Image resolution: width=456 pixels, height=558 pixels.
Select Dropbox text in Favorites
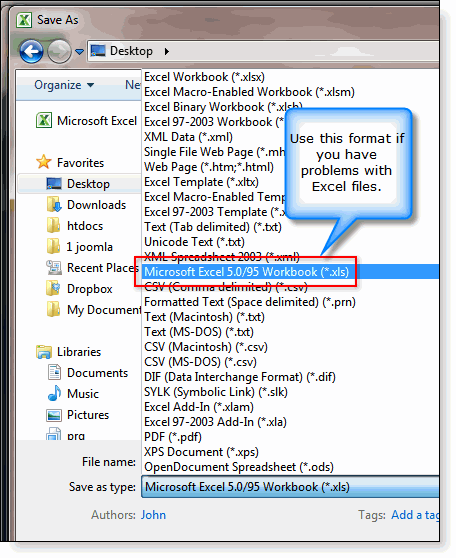pos(90,289)
